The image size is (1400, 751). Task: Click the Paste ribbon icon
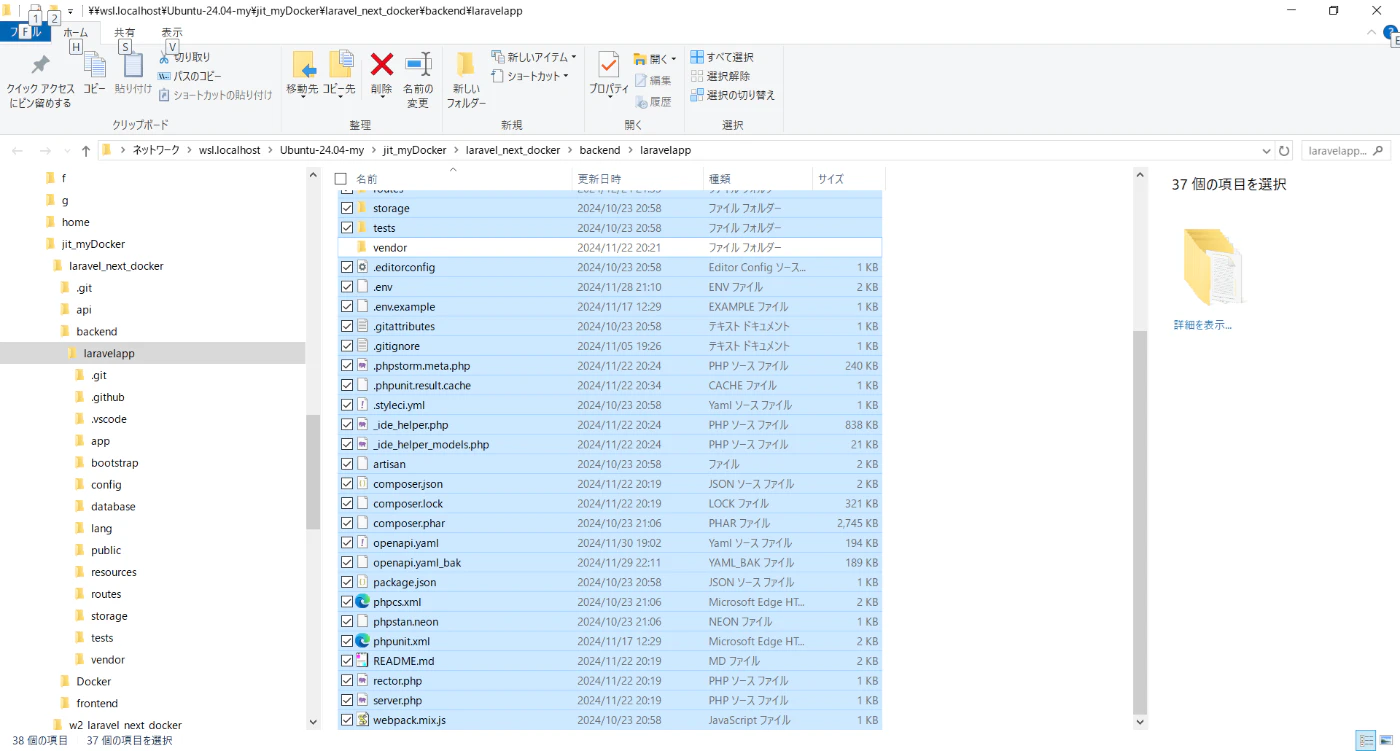pos(133,66)
